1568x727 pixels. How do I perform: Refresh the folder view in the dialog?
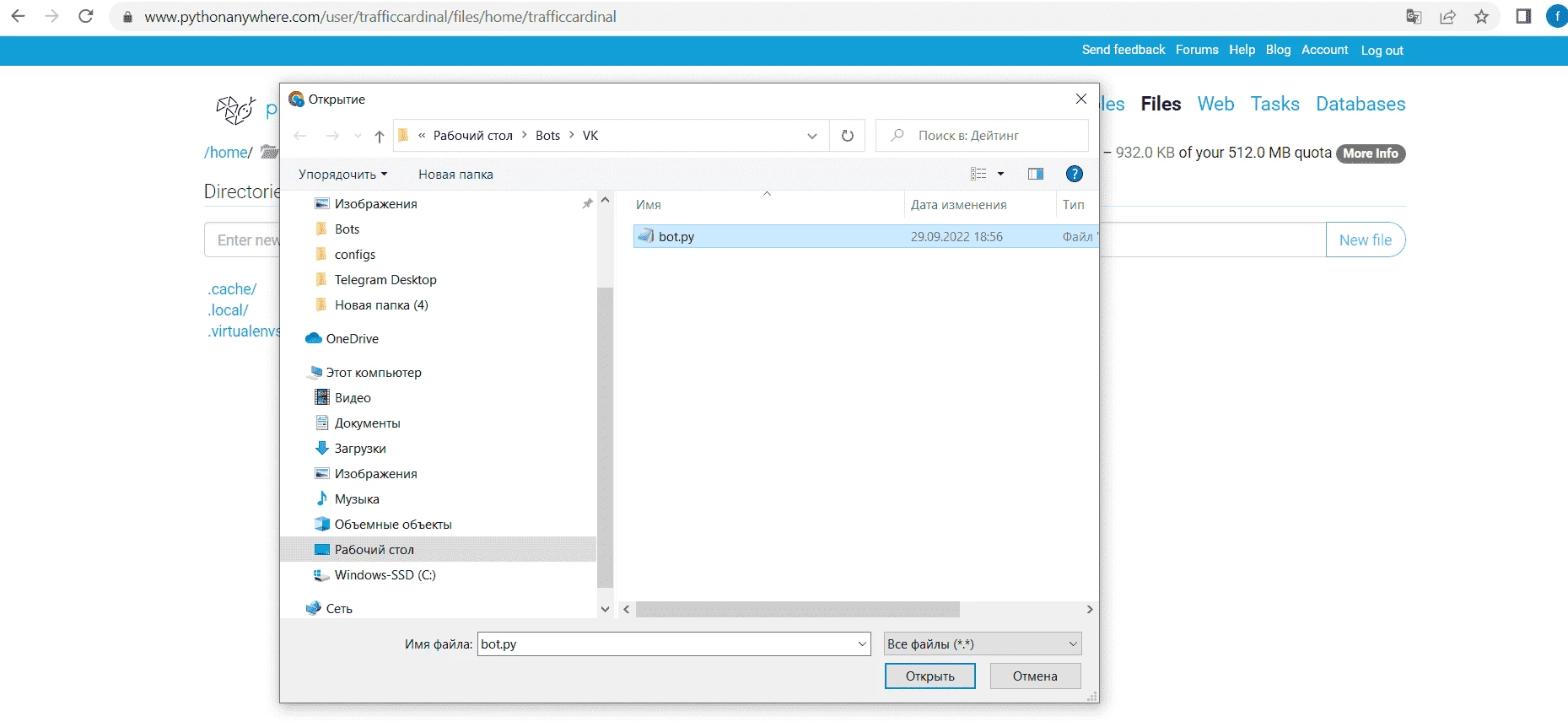point(848,136)
